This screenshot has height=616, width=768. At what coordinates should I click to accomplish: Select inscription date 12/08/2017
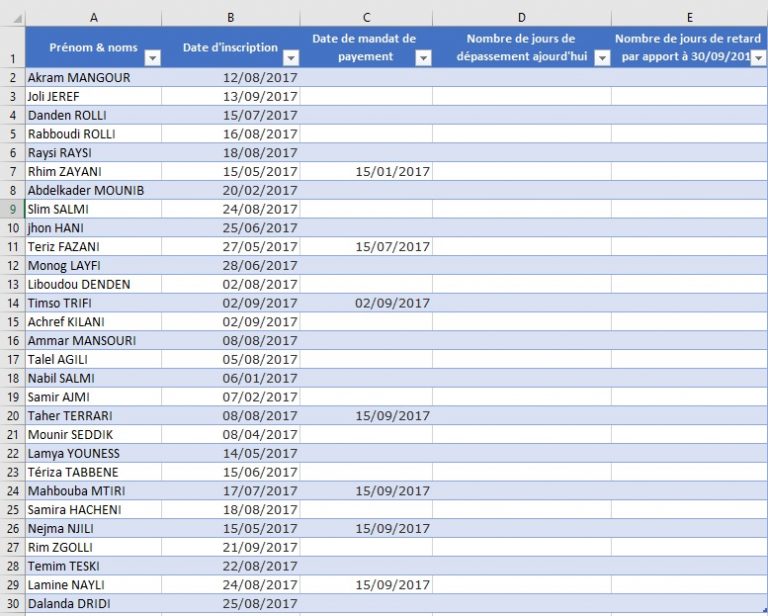231,77
